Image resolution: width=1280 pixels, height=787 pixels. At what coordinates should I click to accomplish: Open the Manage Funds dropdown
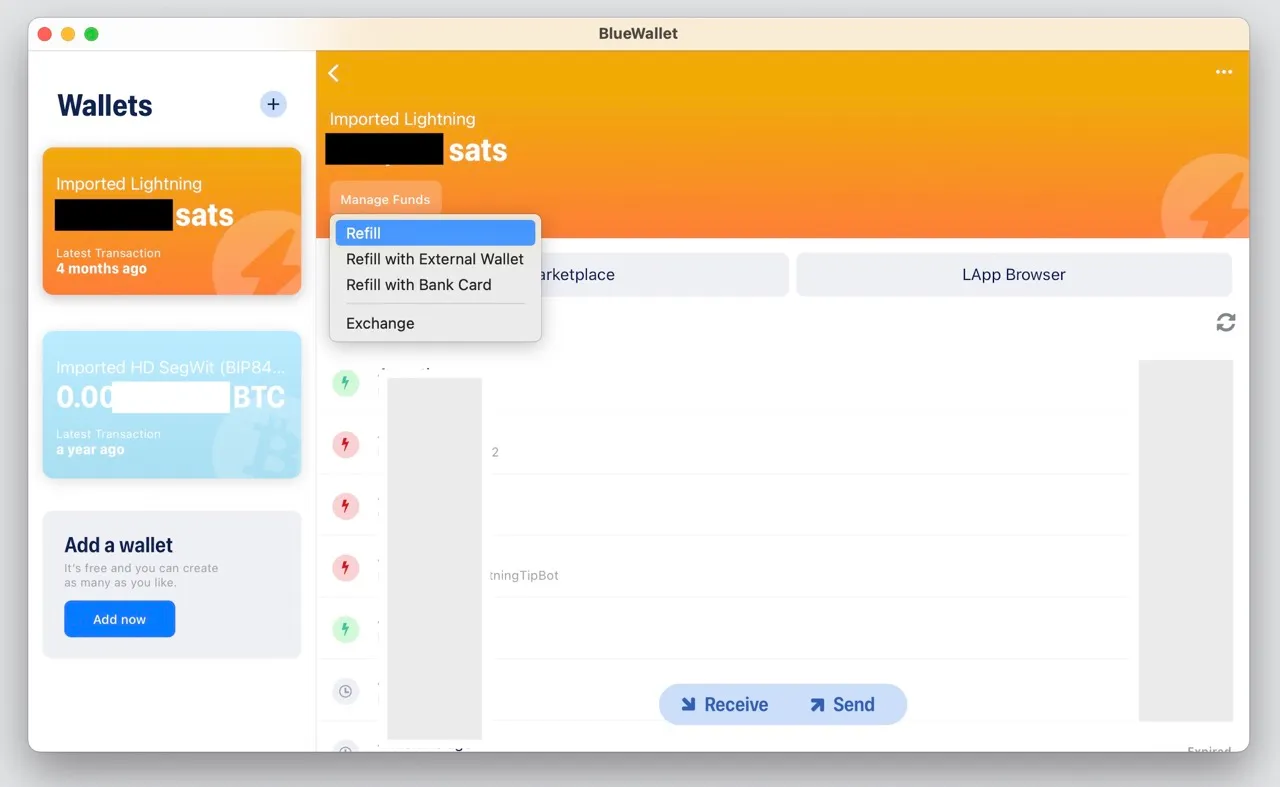(x=385, y=199)
